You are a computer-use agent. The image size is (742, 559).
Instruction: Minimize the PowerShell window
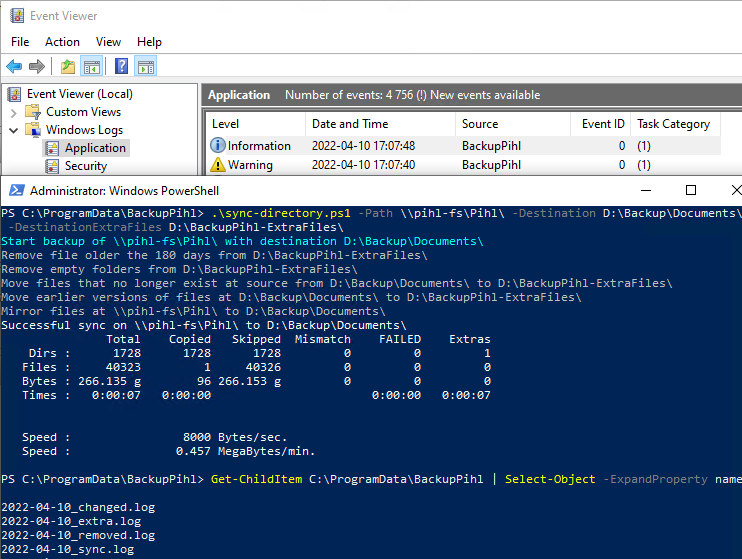point(646,190)
